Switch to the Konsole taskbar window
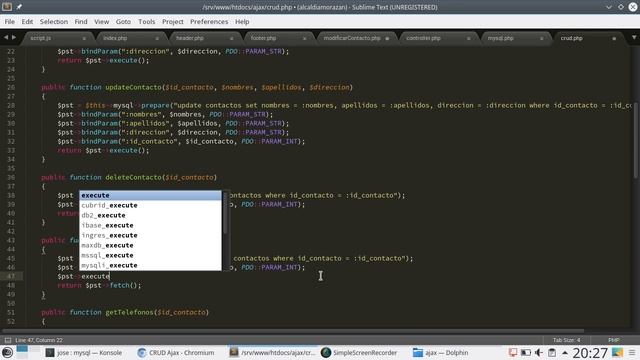The image size is (640, 360). (84, 353)
